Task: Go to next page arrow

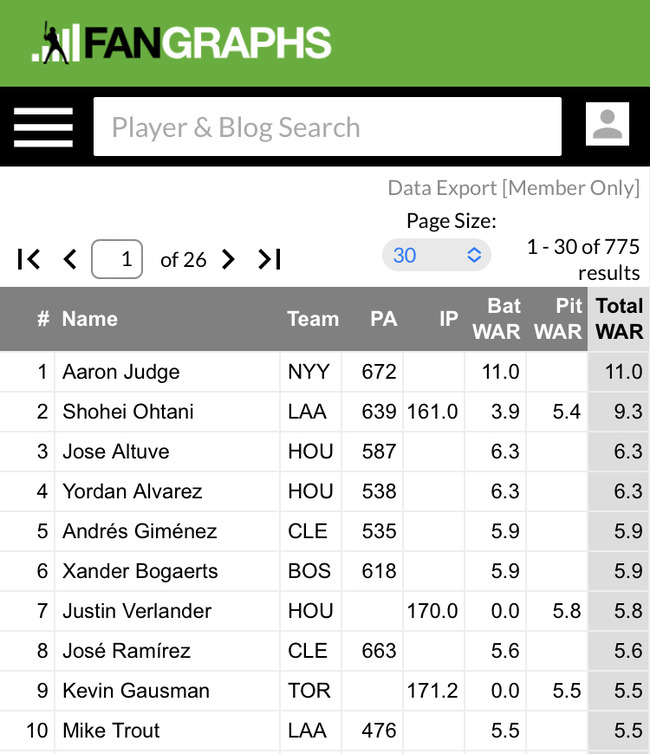Action: (228, 259)
